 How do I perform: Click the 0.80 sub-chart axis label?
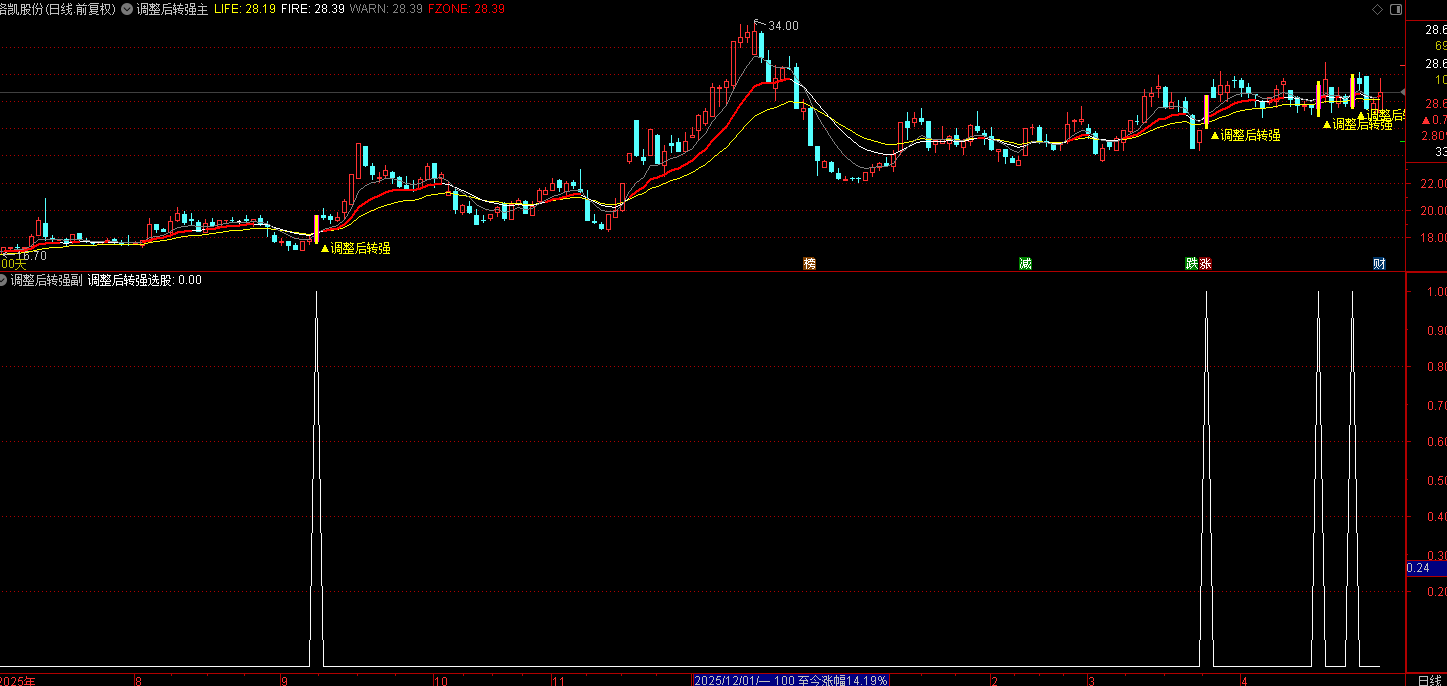coord(1436,367)
